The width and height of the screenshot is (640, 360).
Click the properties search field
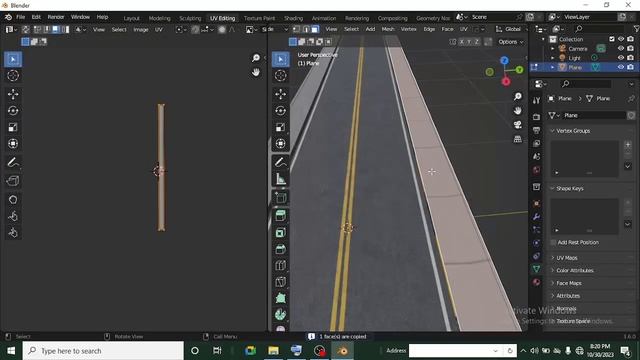coord(586,84)
